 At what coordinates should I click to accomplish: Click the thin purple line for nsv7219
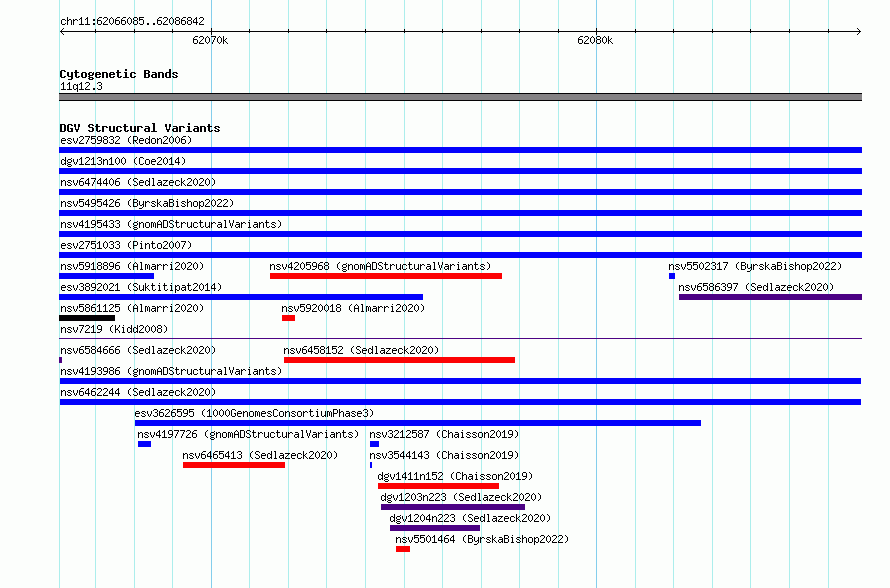tap(460, 339)
